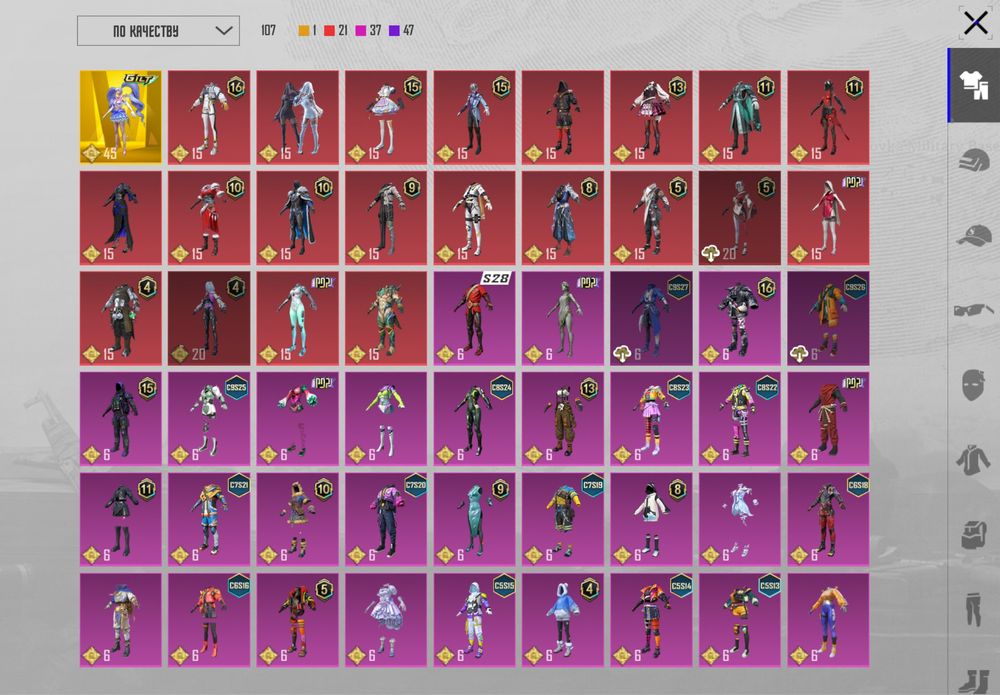The height and width of the screenshot is (695, 1000).
Task: Select the outfit tagged C7S21
Action: pyautogui.click(x=209, y=519)
